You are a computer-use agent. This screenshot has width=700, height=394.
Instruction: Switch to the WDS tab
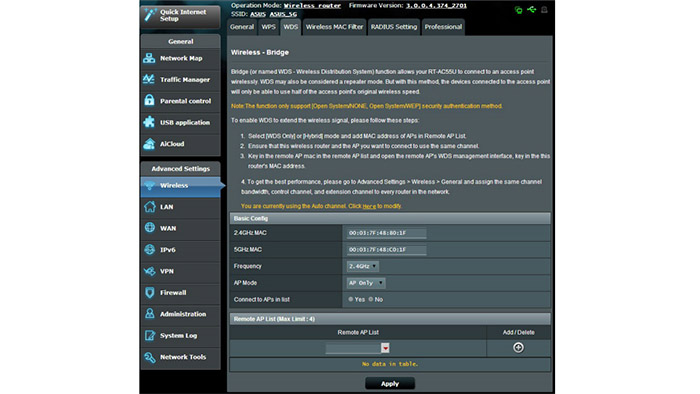click(x=291, y=27)
